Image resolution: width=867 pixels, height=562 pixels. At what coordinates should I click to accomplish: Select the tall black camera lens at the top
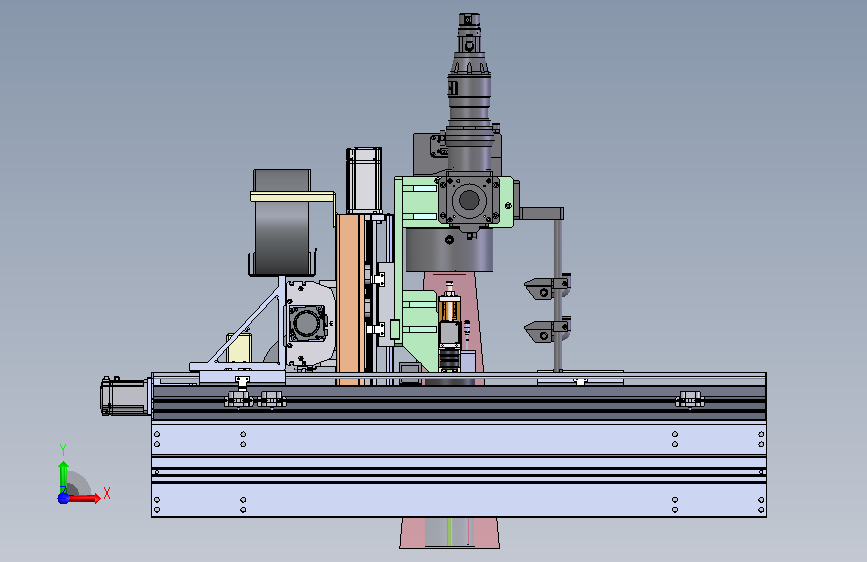(x=469, y=91)
